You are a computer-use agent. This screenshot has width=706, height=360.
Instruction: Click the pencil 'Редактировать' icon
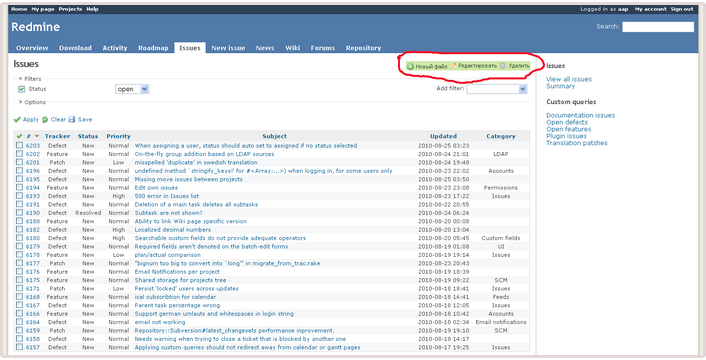tap(453, 66)
